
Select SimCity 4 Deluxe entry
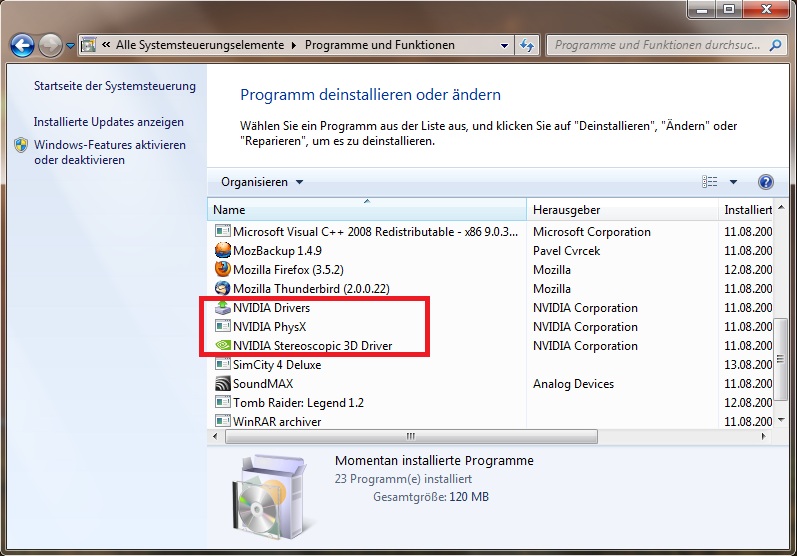(x=277, y=364)
